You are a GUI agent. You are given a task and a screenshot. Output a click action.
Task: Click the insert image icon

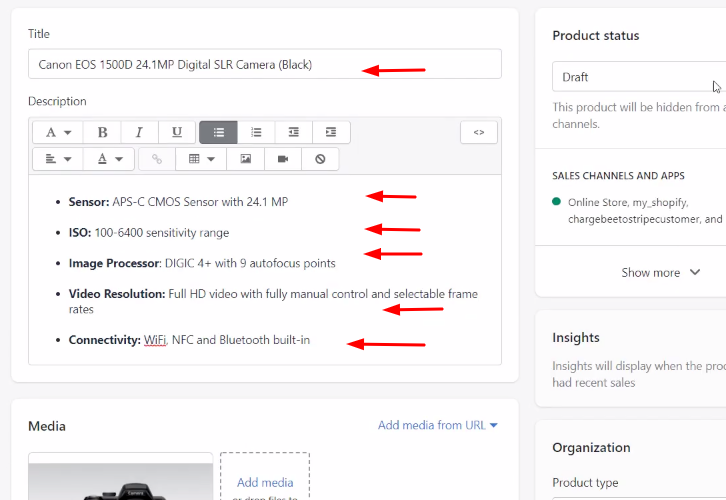click(245, 159)
